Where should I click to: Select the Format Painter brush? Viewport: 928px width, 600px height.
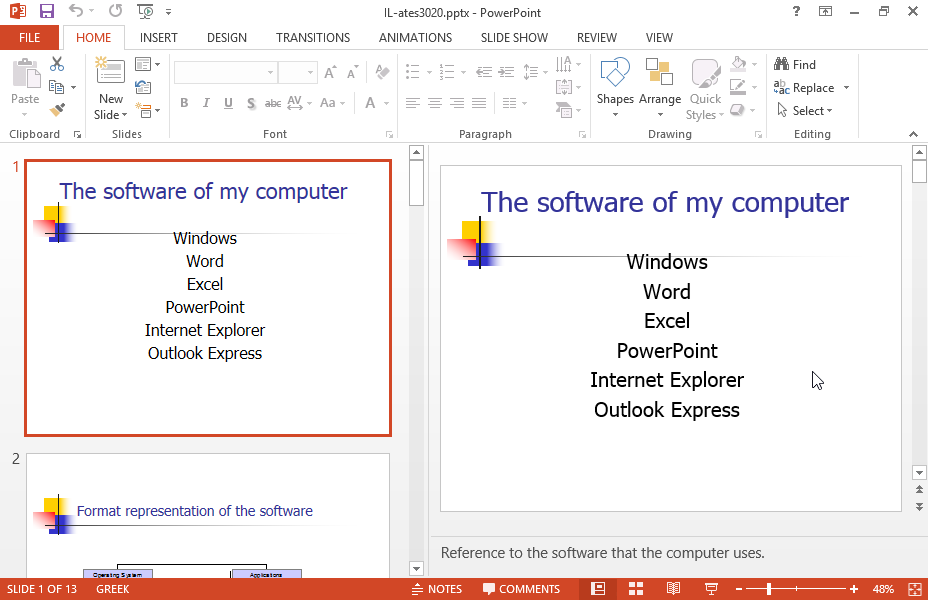[57, 109]
